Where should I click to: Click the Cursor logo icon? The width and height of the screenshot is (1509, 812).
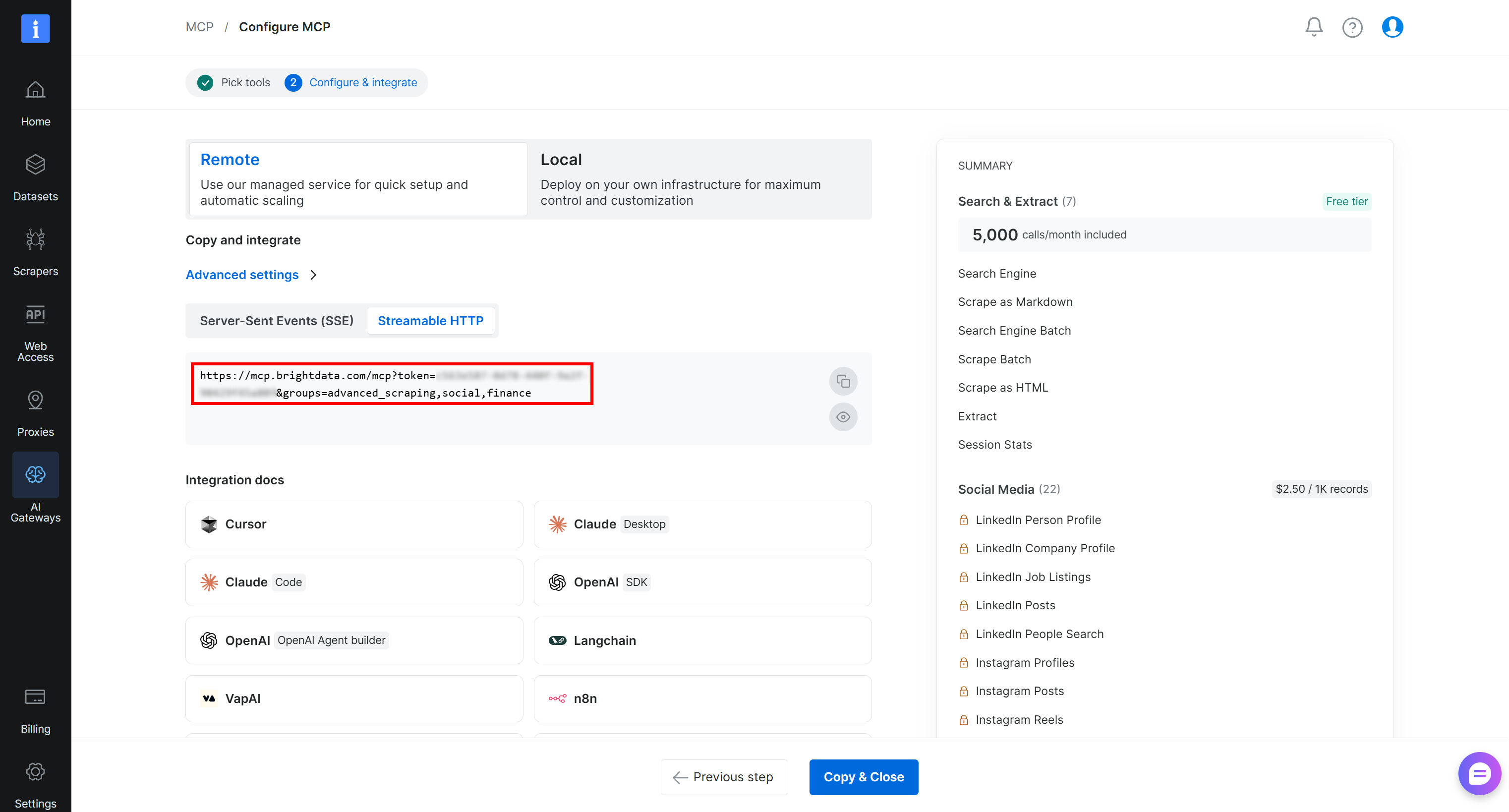[209, 524]
